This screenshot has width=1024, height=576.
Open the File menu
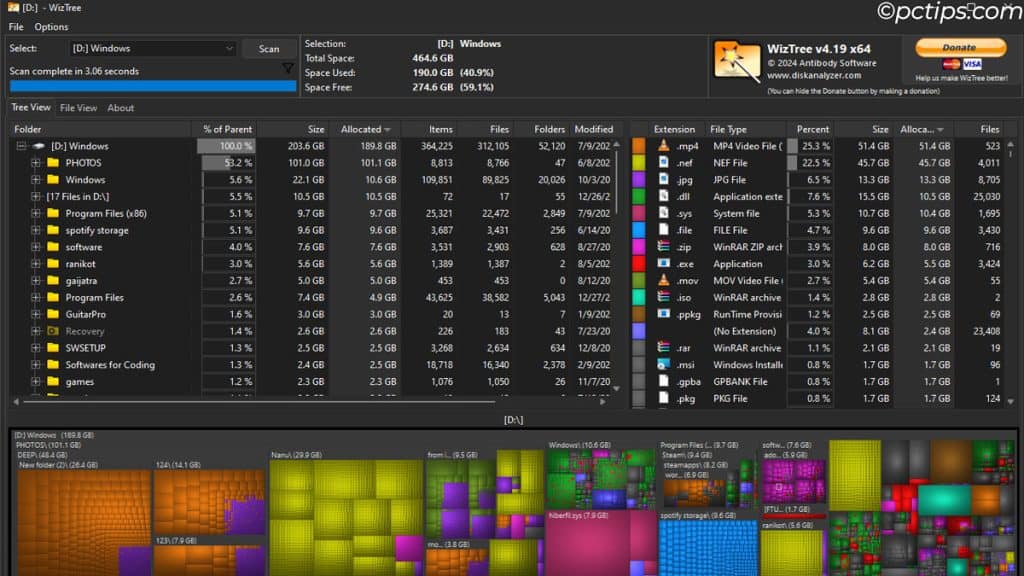tap(16, 27)
